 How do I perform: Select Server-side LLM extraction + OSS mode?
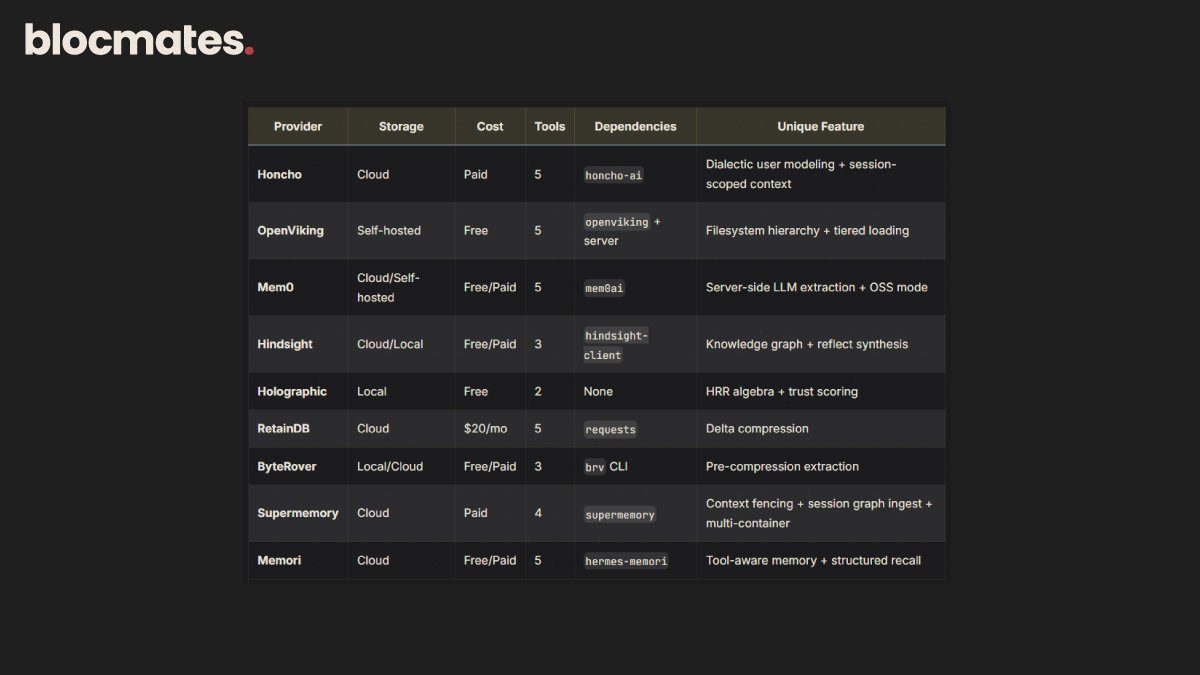(817, 287)
